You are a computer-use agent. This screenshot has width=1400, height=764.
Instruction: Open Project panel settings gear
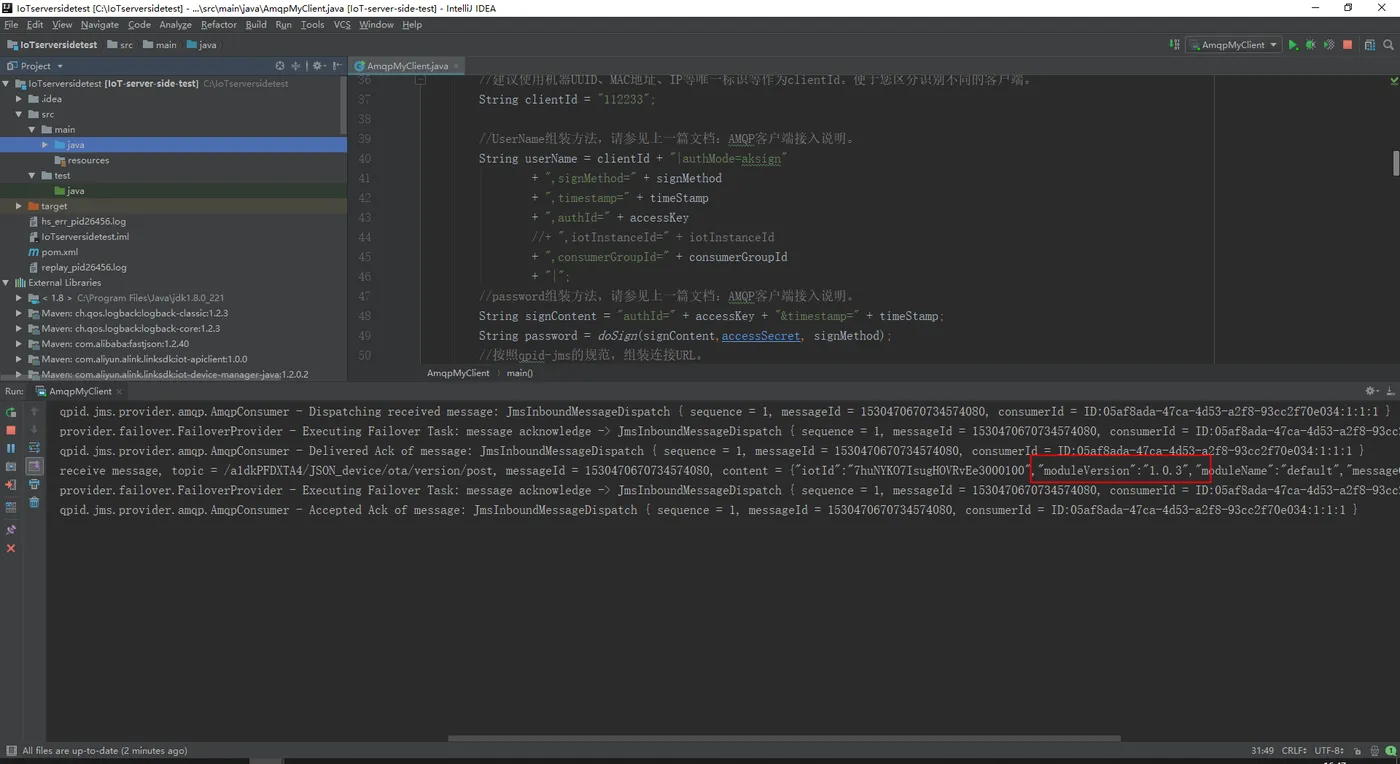318,66
